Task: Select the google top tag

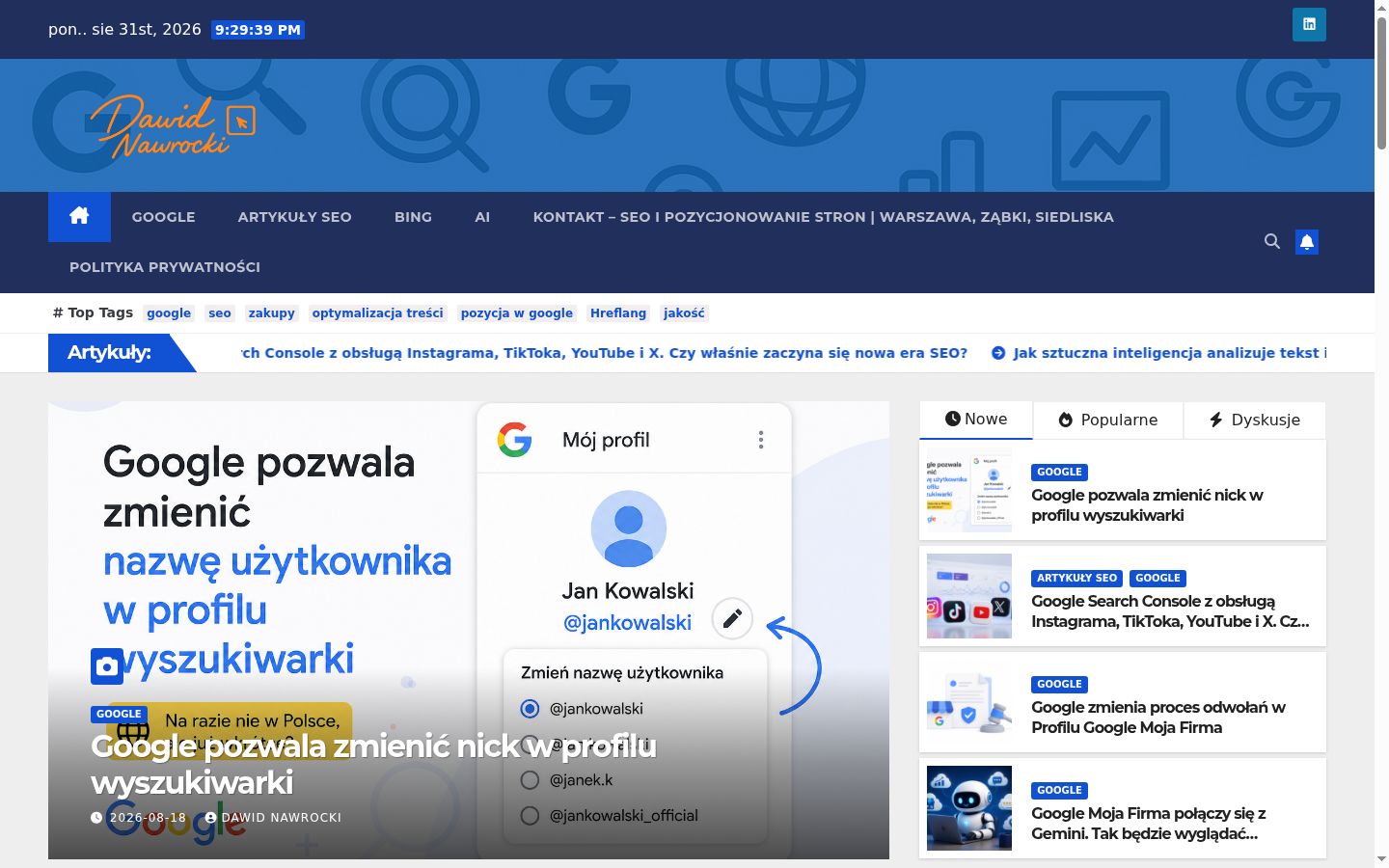Action: 169,312
